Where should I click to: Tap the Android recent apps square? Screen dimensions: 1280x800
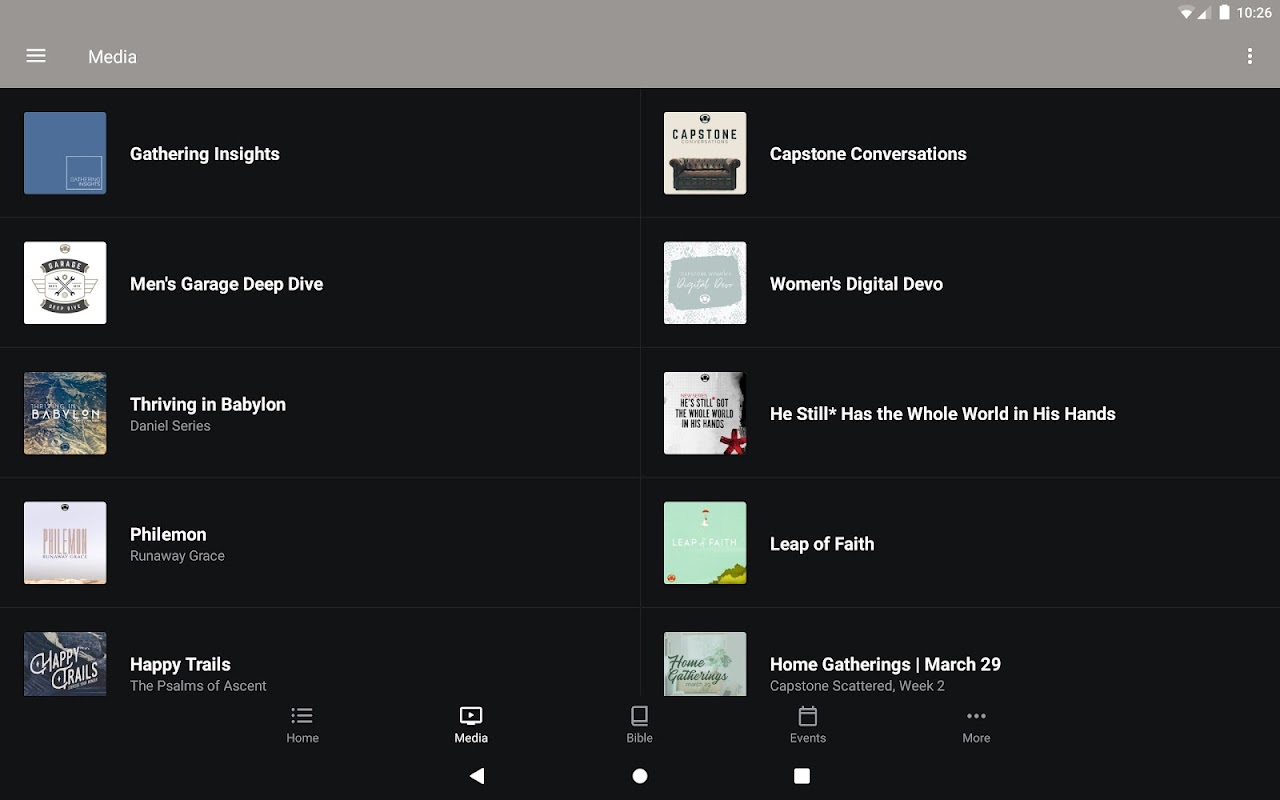[801, 776]
